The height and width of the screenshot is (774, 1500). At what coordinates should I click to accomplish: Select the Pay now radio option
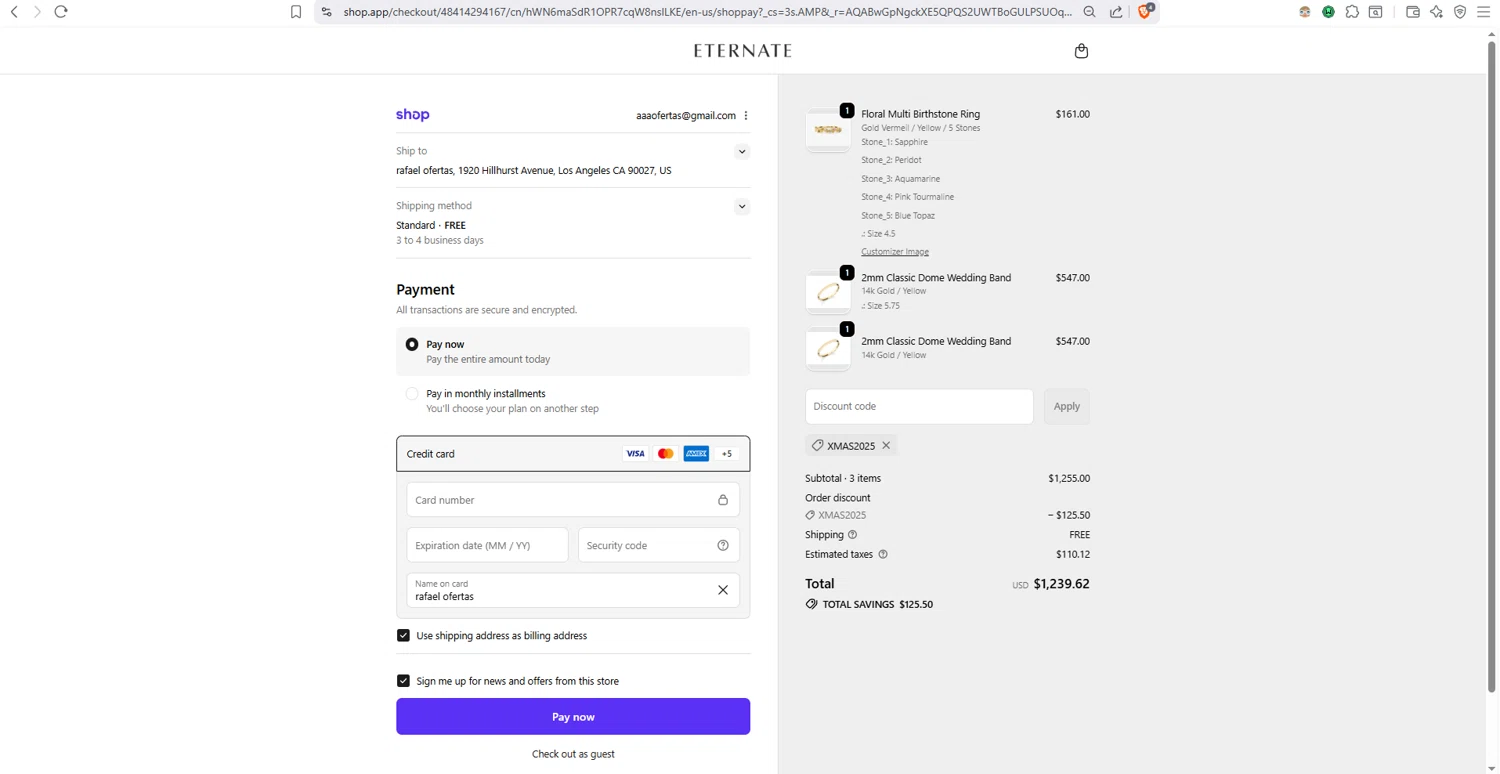tap(412, 344)
